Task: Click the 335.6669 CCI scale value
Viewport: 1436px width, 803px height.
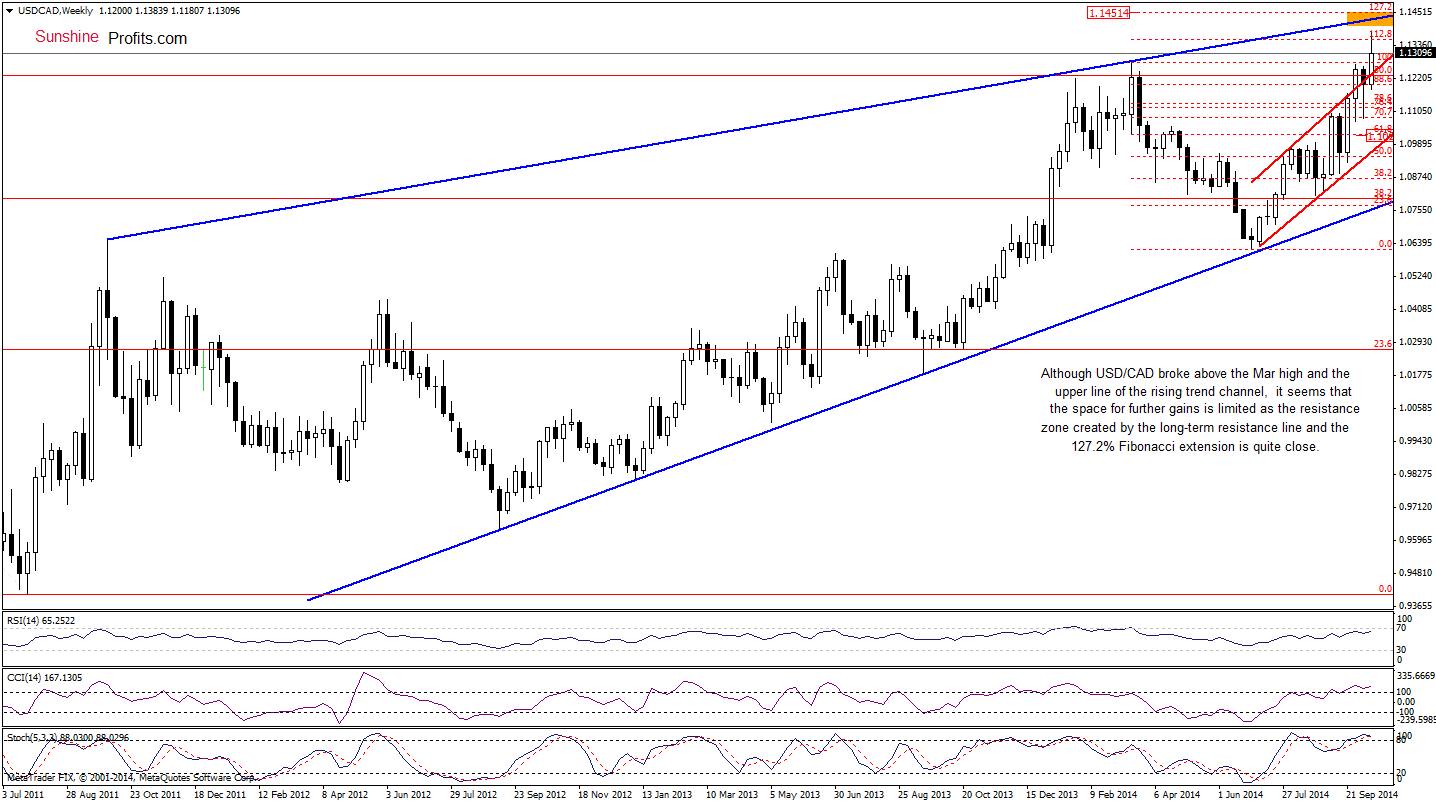Action: (1414, 675)
